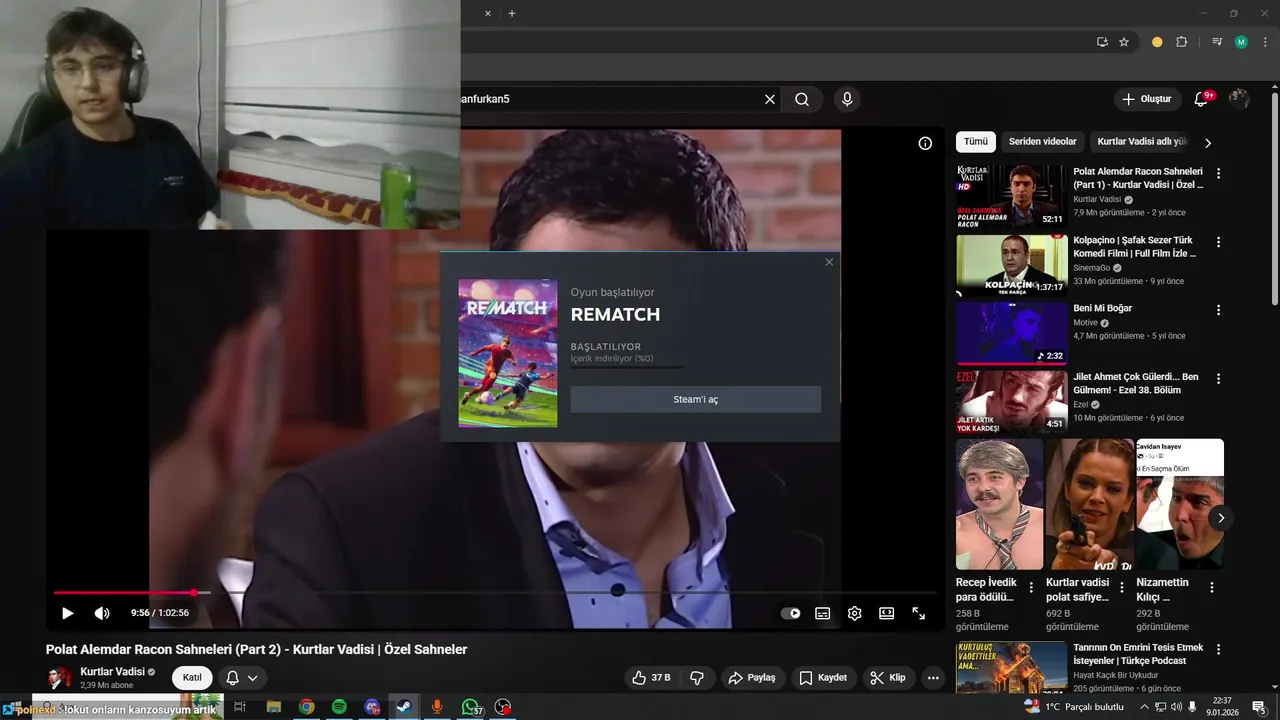The image size is (1280, 720).
Task: Show hidden system tray icons
Action: 1144,707
